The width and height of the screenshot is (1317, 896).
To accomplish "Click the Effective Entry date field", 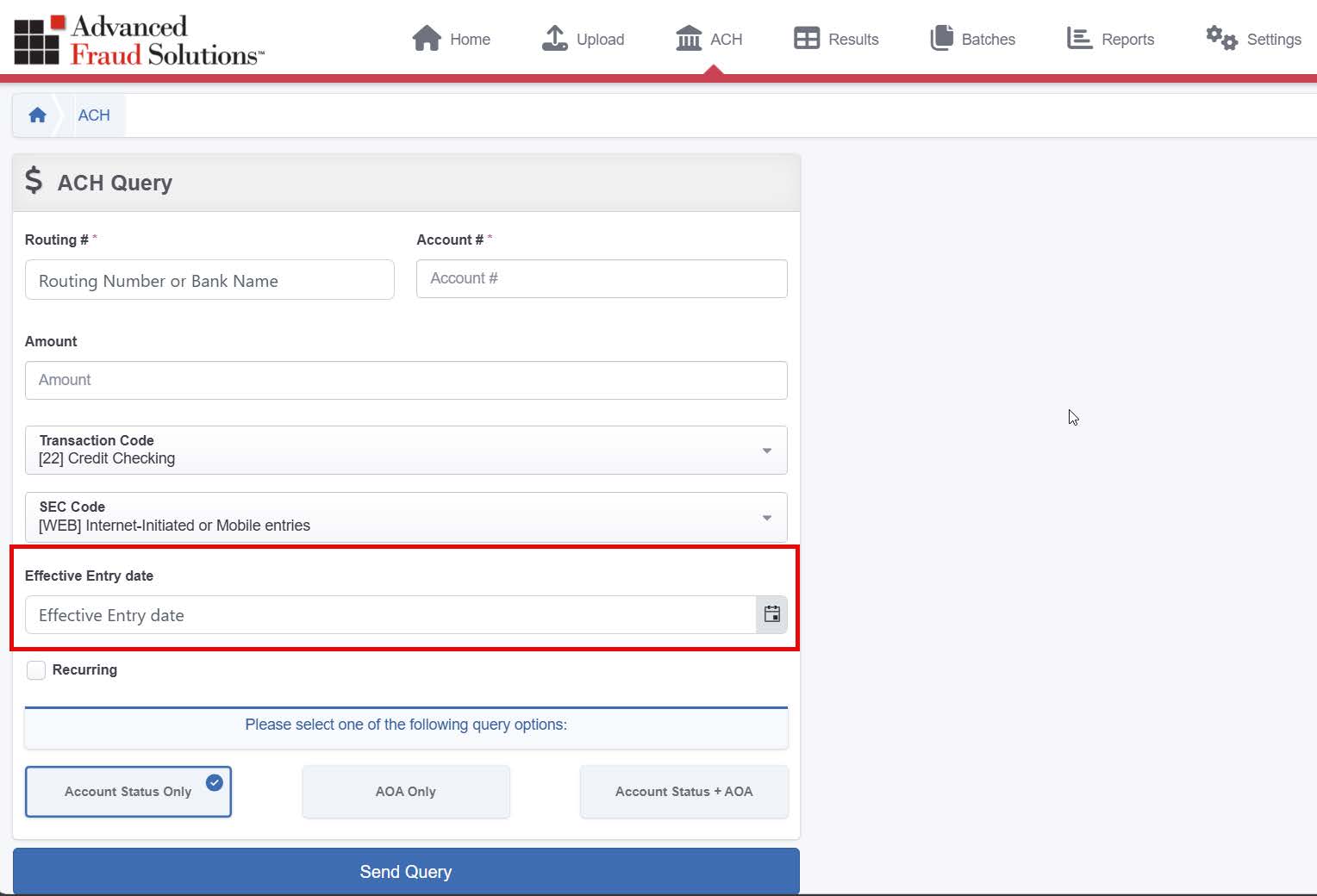I will click(390, 614).
